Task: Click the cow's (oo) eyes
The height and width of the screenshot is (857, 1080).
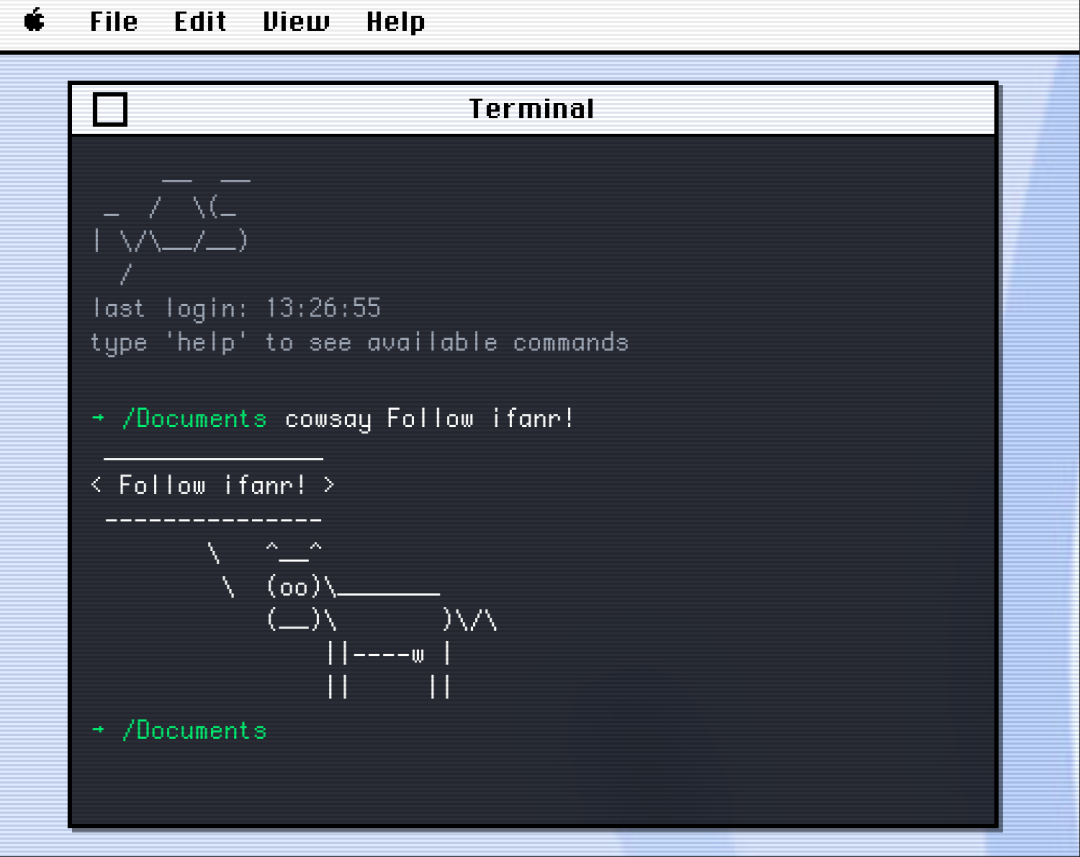Action: pos(293,587)
